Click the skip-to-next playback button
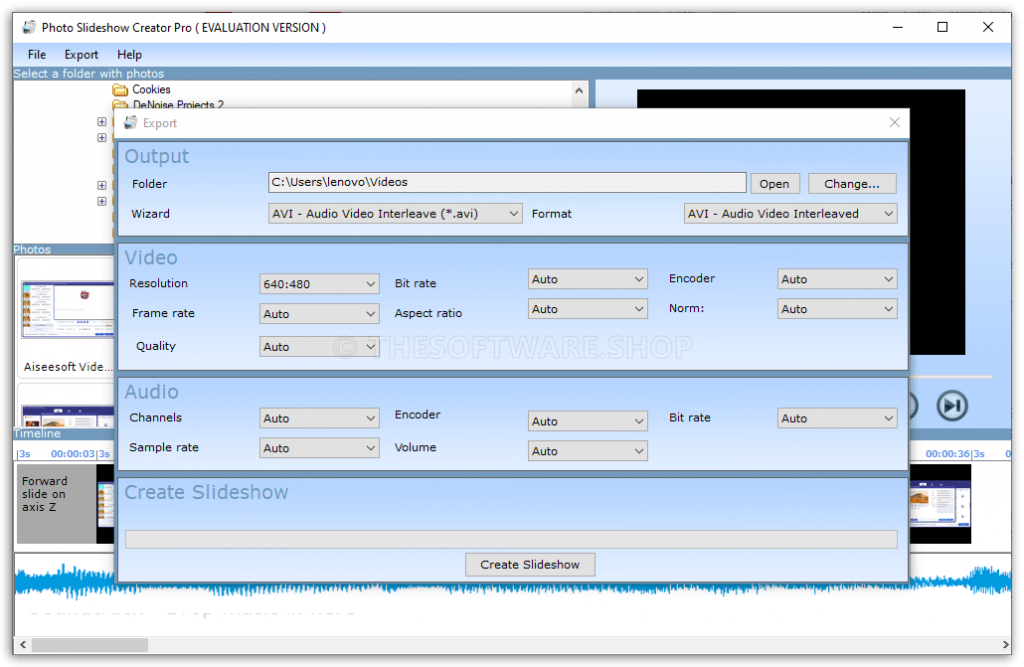This screenshot has height=667, width=1024. tap(952, 405)
